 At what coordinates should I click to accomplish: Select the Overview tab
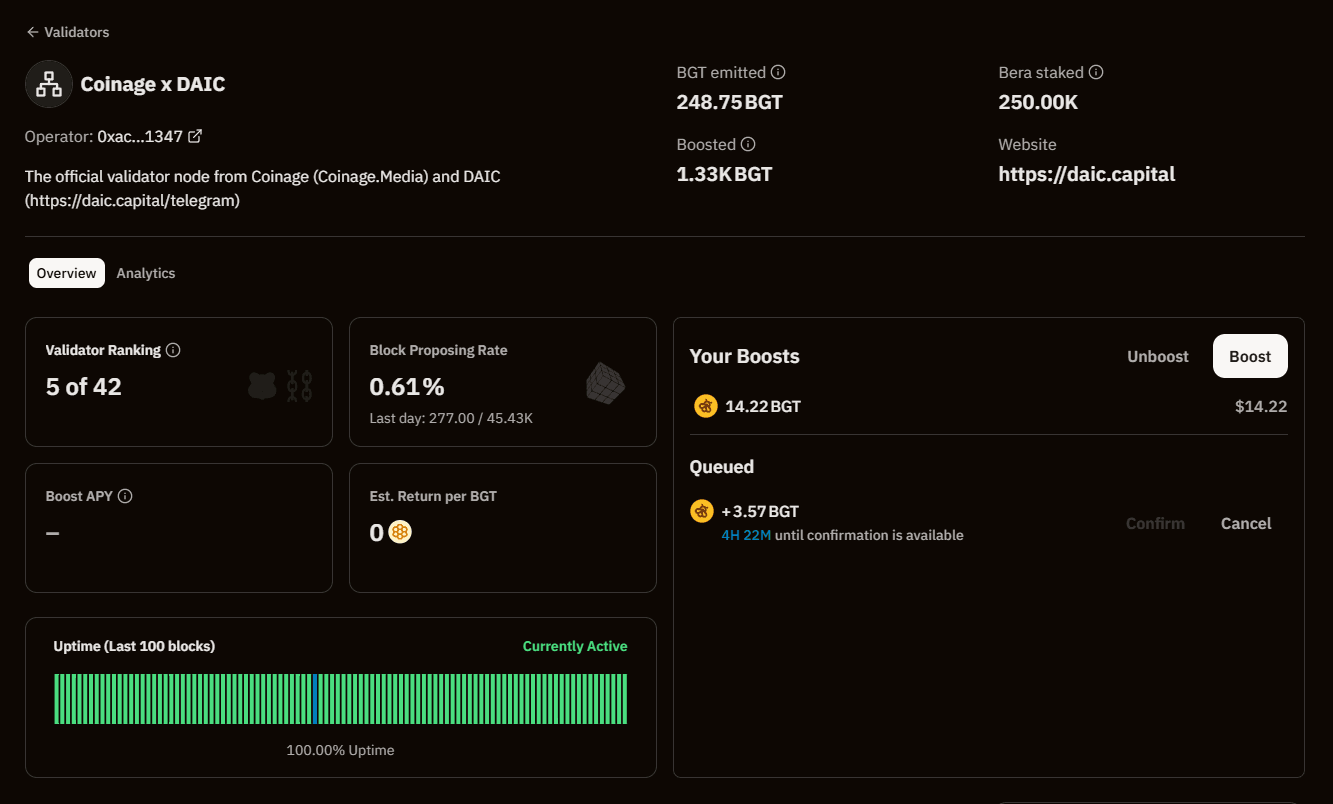click(x=67, y=273)
